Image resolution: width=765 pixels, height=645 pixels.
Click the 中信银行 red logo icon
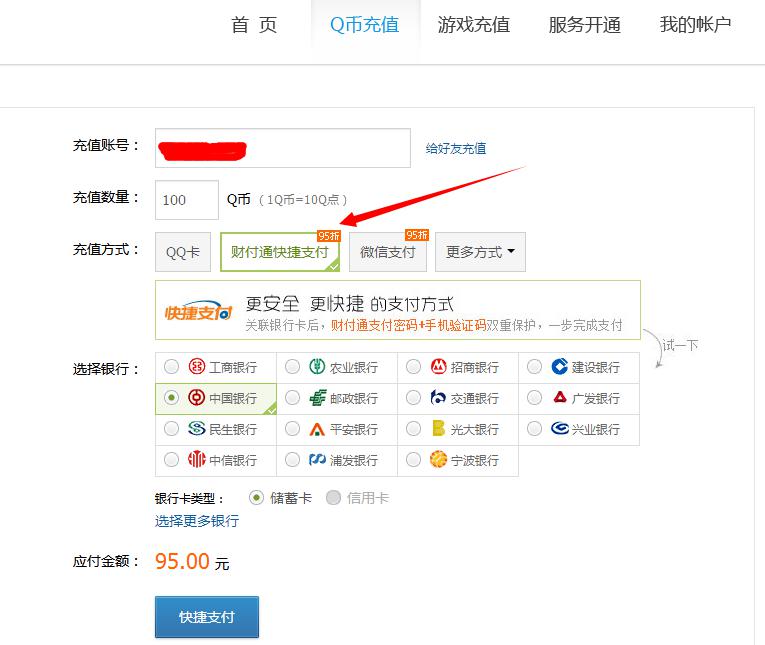pos(197,459)
